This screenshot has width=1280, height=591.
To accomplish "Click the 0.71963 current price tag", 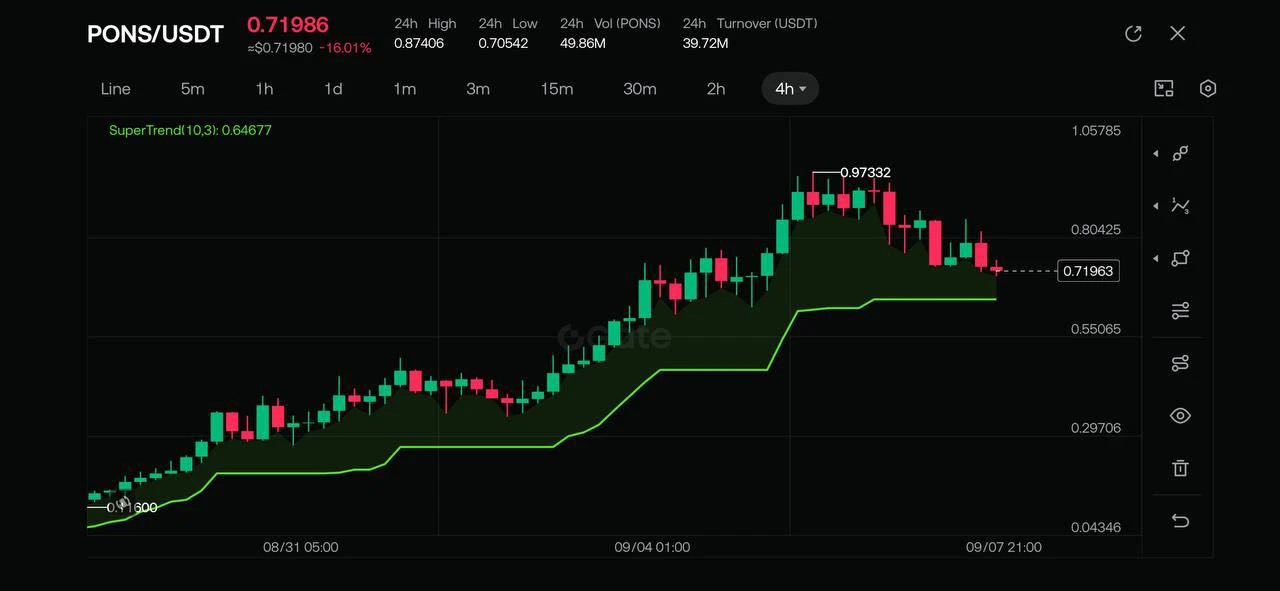I will pos(1088,271).
